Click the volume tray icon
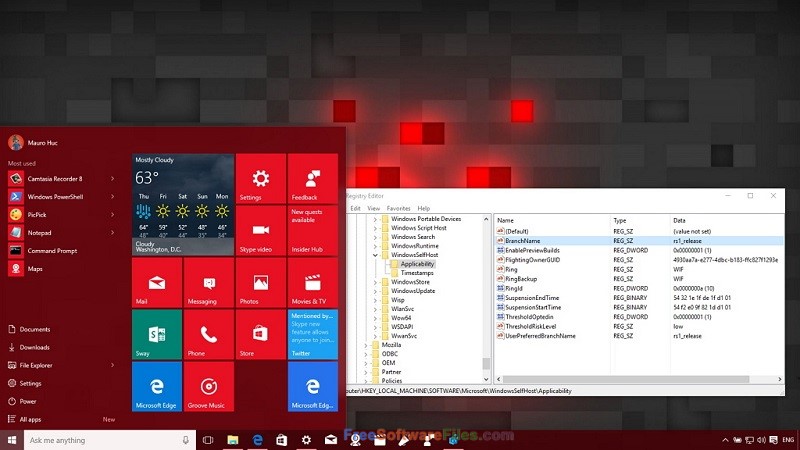The height and width of the screenshot is (450, 800). pos(762,440)
